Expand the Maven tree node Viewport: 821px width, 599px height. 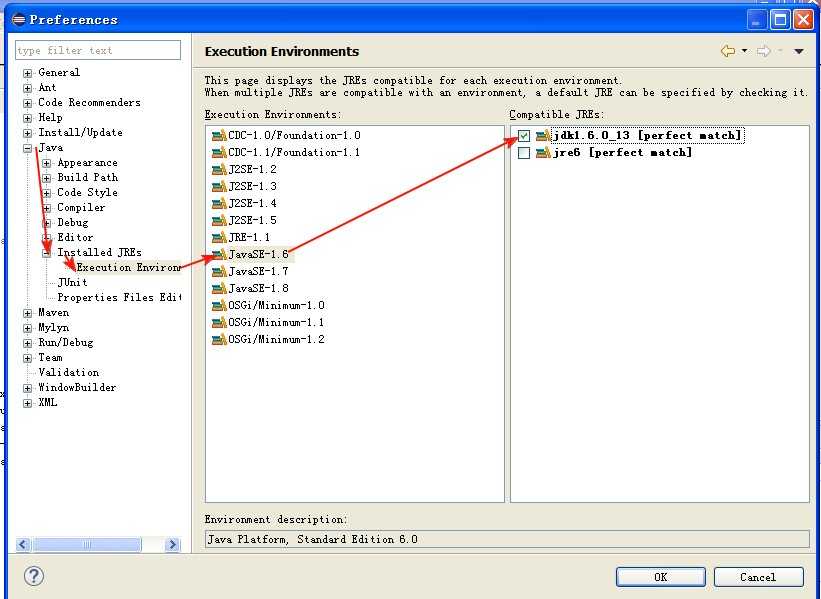coord(28,313)
